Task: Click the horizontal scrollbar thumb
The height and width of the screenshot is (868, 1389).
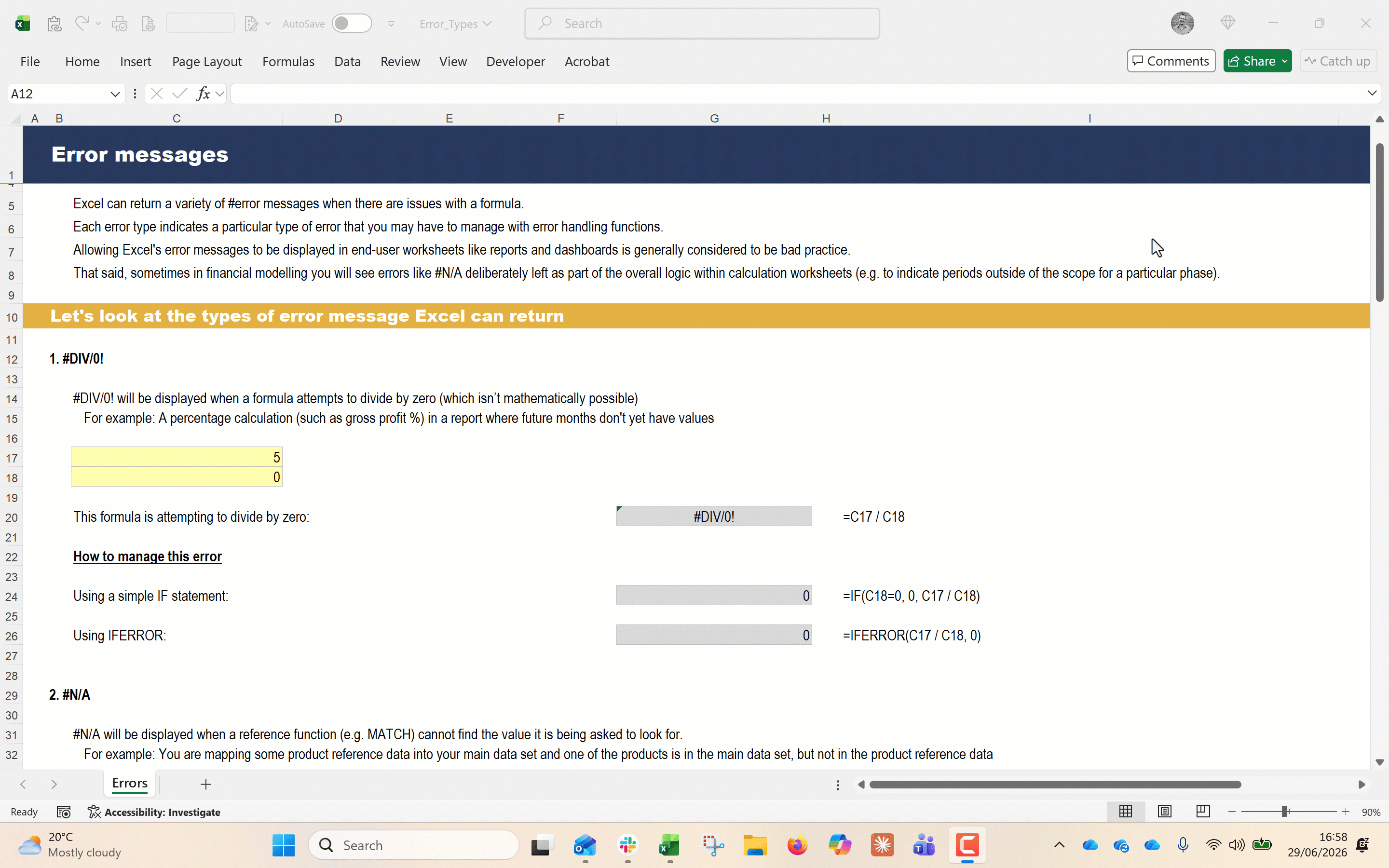Action: (1055, 784)
